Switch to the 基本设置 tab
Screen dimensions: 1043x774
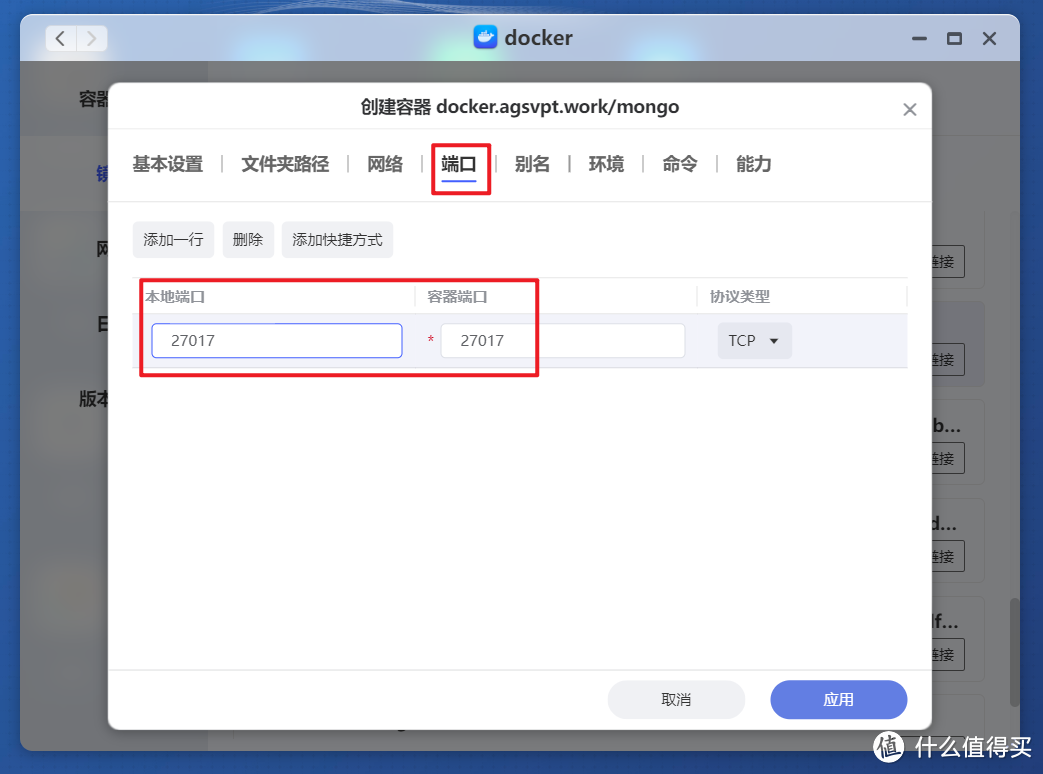pos(166,164)
